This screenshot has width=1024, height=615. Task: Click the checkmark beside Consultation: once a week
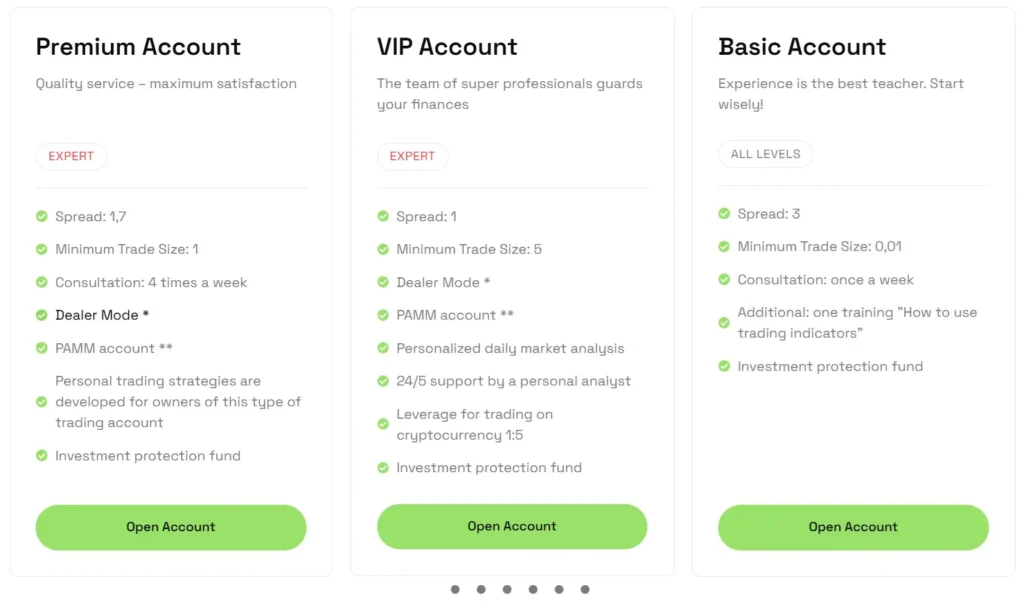[724, 280]
